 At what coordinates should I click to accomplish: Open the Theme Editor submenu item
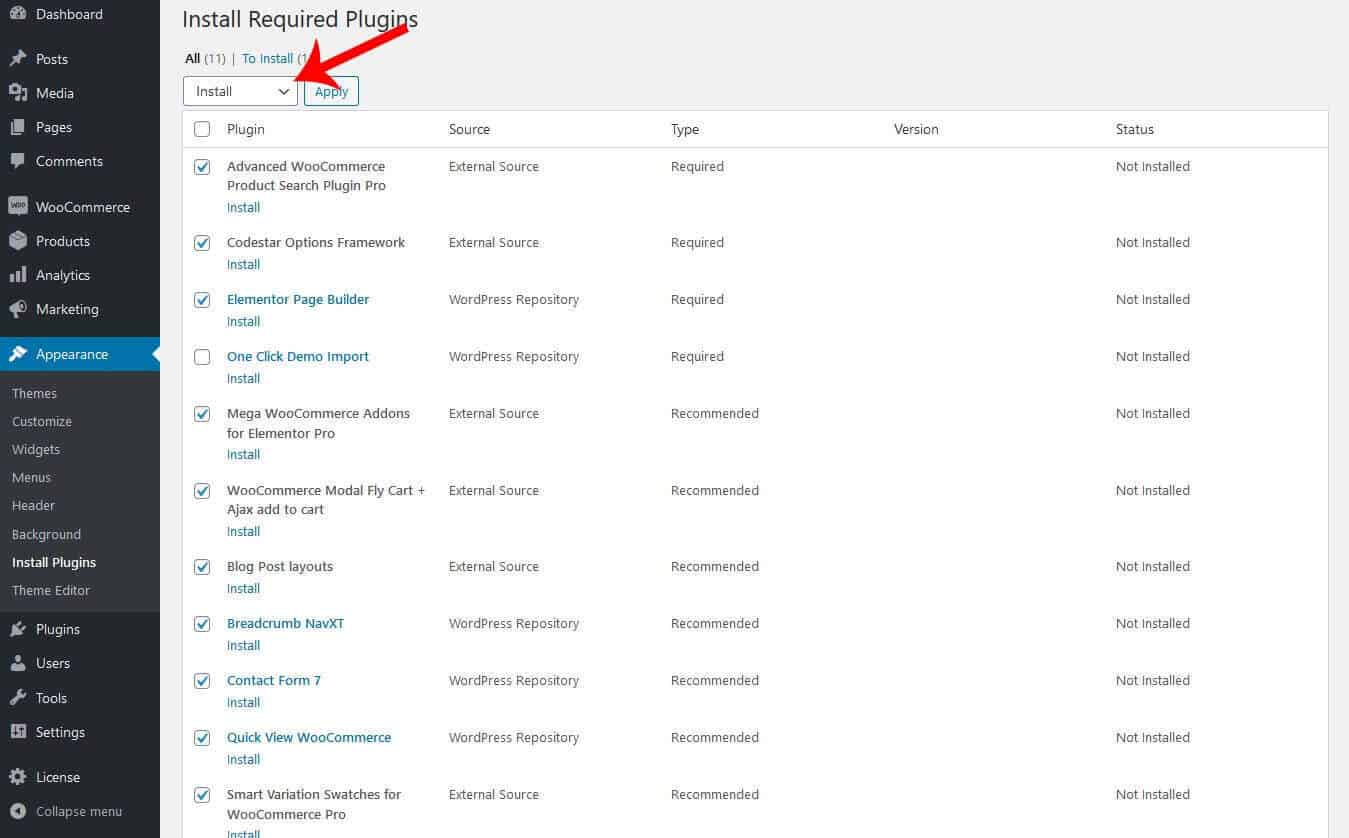point(51,590)
